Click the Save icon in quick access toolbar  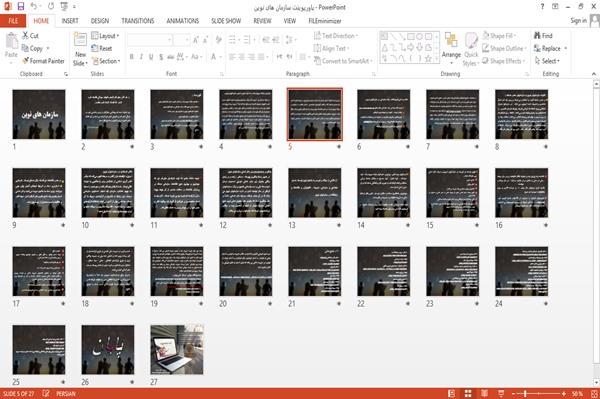tap(21, 6)
